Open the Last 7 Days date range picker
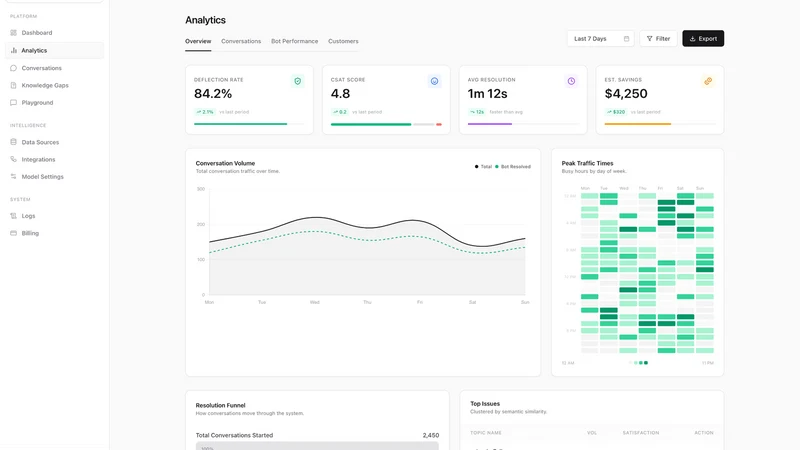Viewport: 800px width, 450px height. tap(601, 39)
